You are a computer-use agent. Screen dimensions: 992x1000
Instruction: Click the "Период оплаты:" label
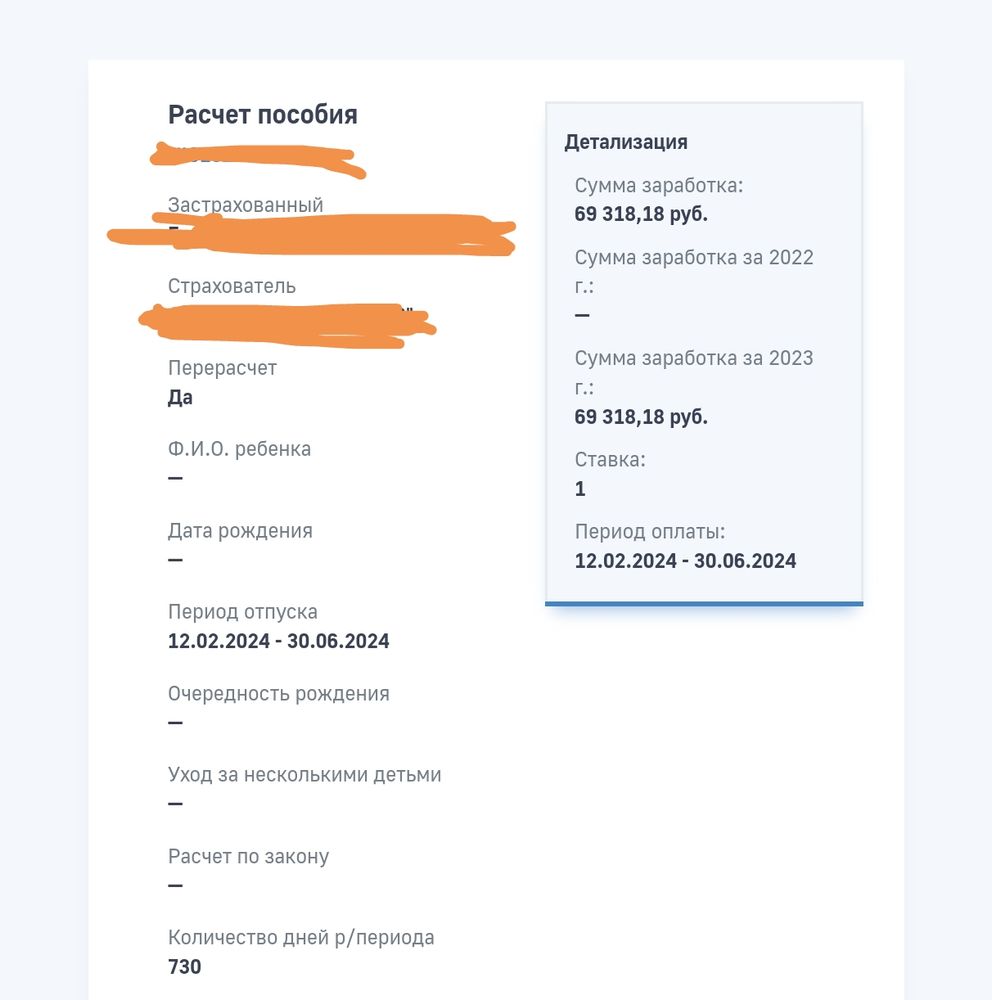point(650,532)
